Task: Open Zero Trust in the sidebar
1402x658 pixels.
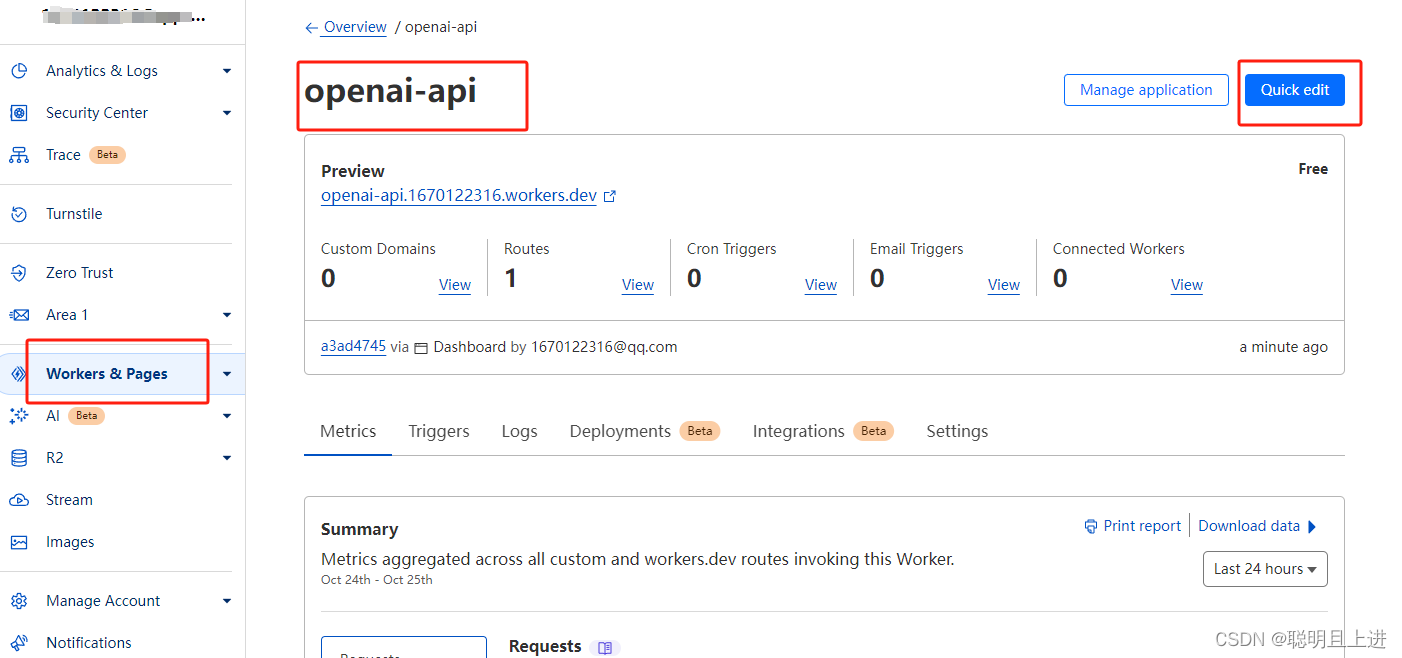Action: coord(80,273)
